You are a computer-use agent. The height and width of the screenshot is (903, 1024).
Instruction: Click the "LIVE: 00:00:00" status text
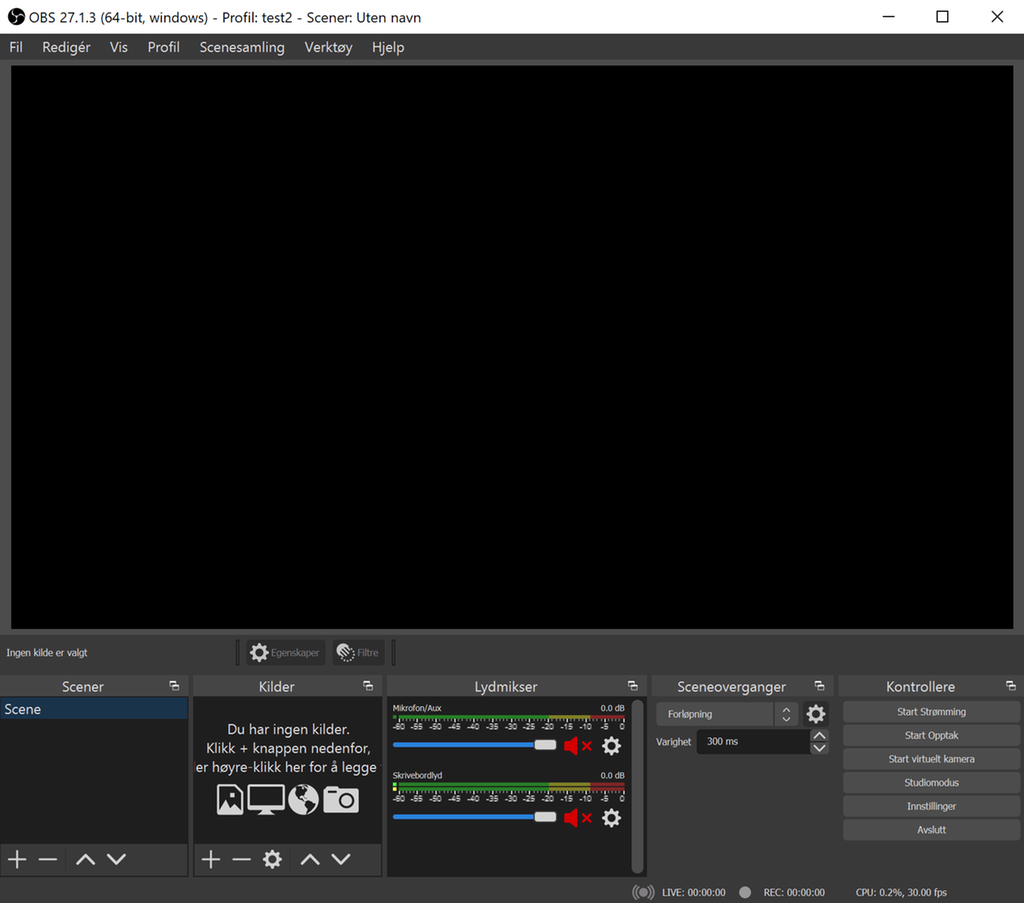point(694,893)
